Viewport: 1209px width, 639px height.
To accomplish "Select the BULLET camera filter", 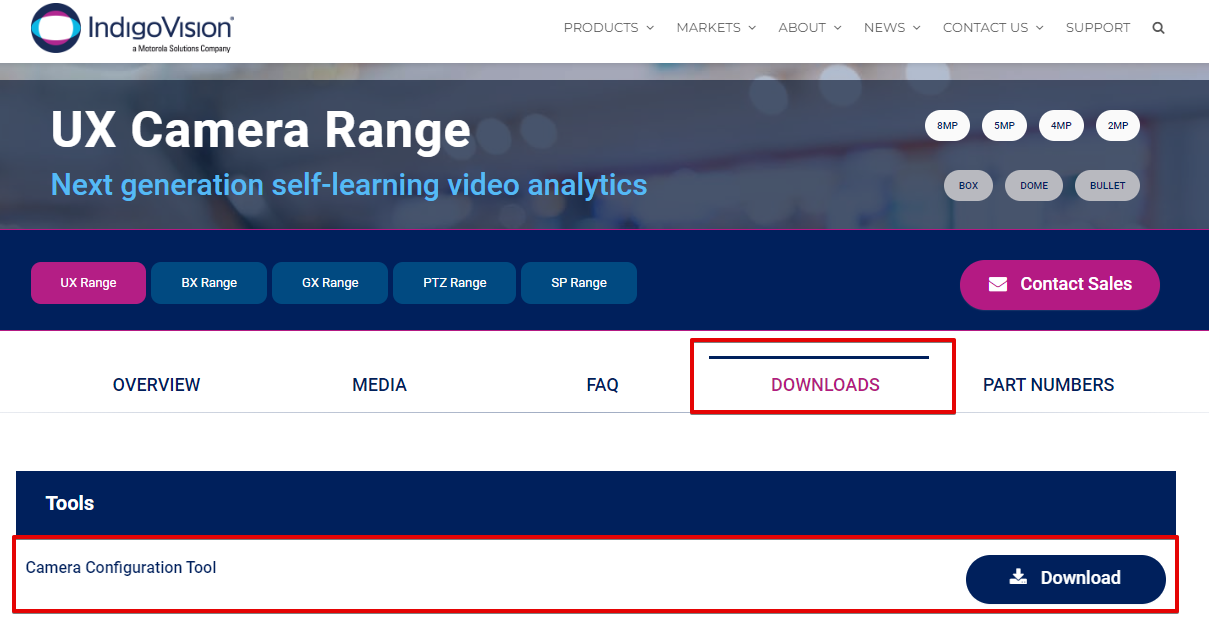I will tap(1107, 185).
